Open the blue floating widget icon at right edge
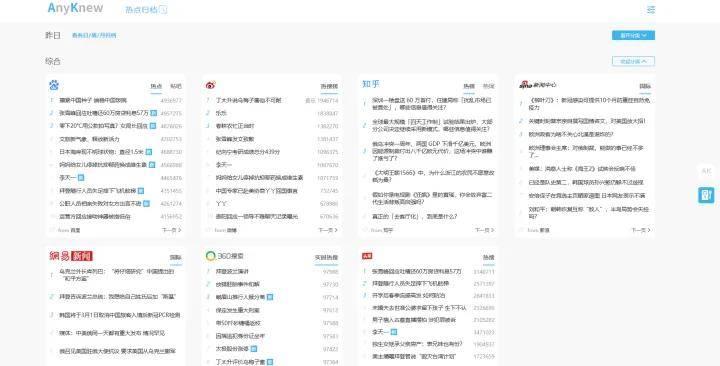Viewport: 720px width, 366px height. point(706,195)
